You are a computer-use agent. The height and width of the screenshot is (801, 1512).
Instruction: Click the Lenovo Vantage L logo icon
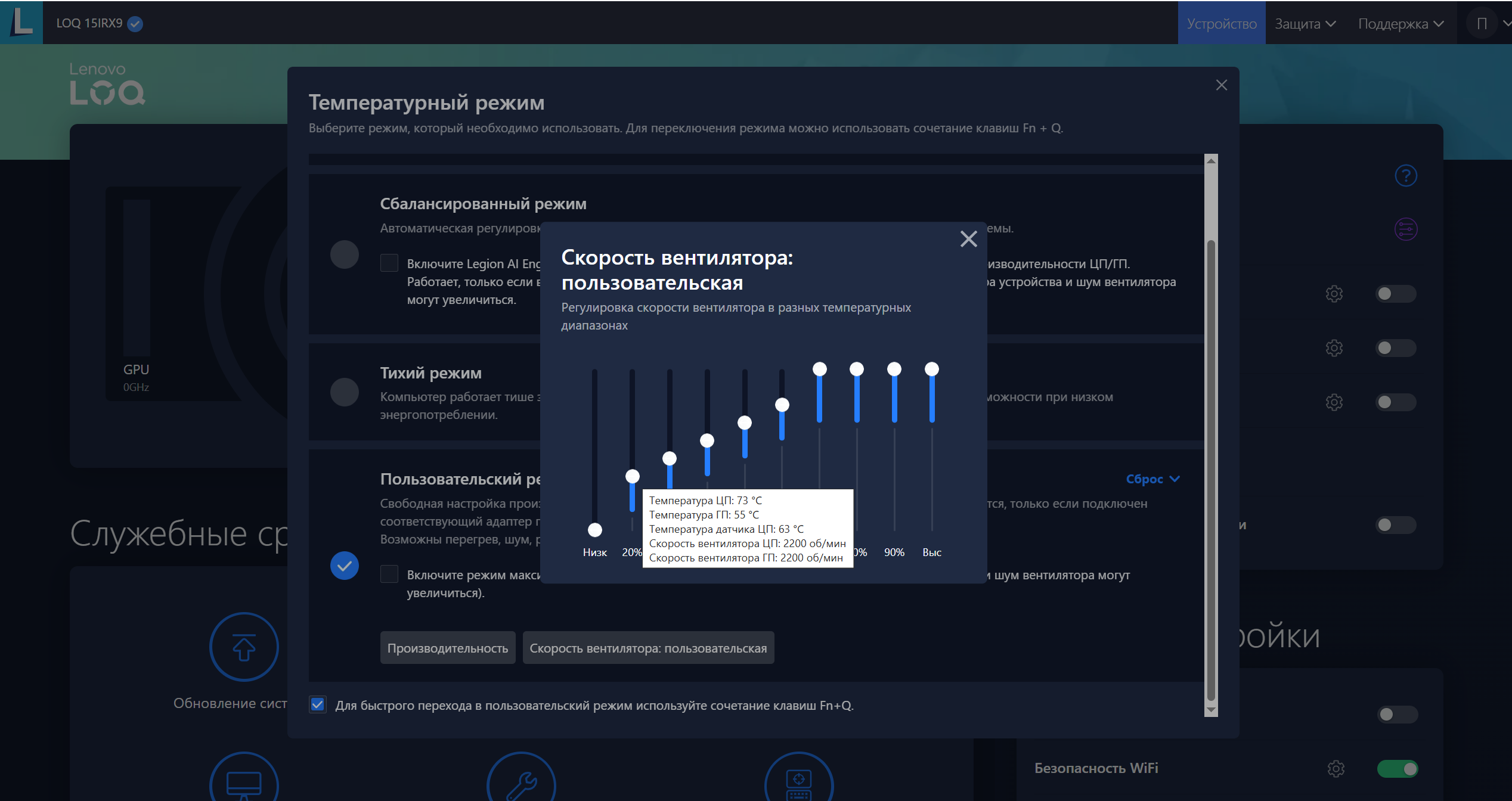(21, 22)
